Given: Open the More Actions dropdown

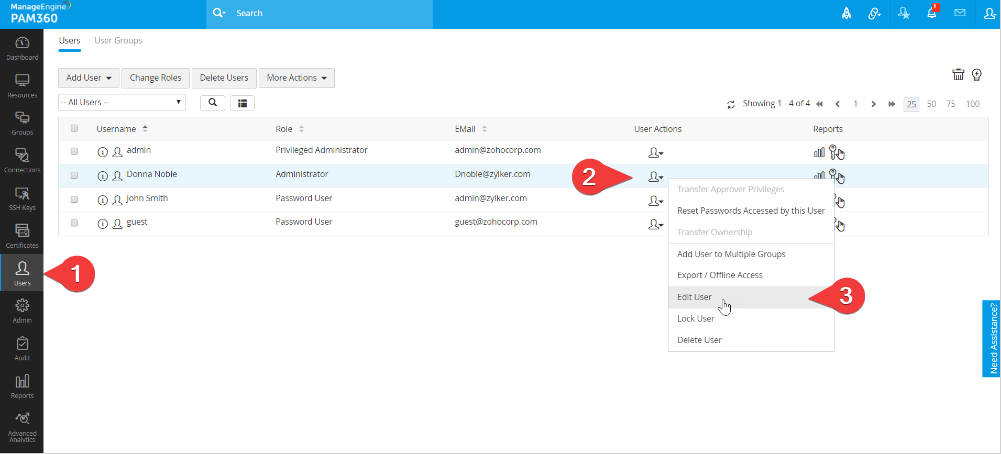Looking at the screenshot, I should click(x=296, y=78).
